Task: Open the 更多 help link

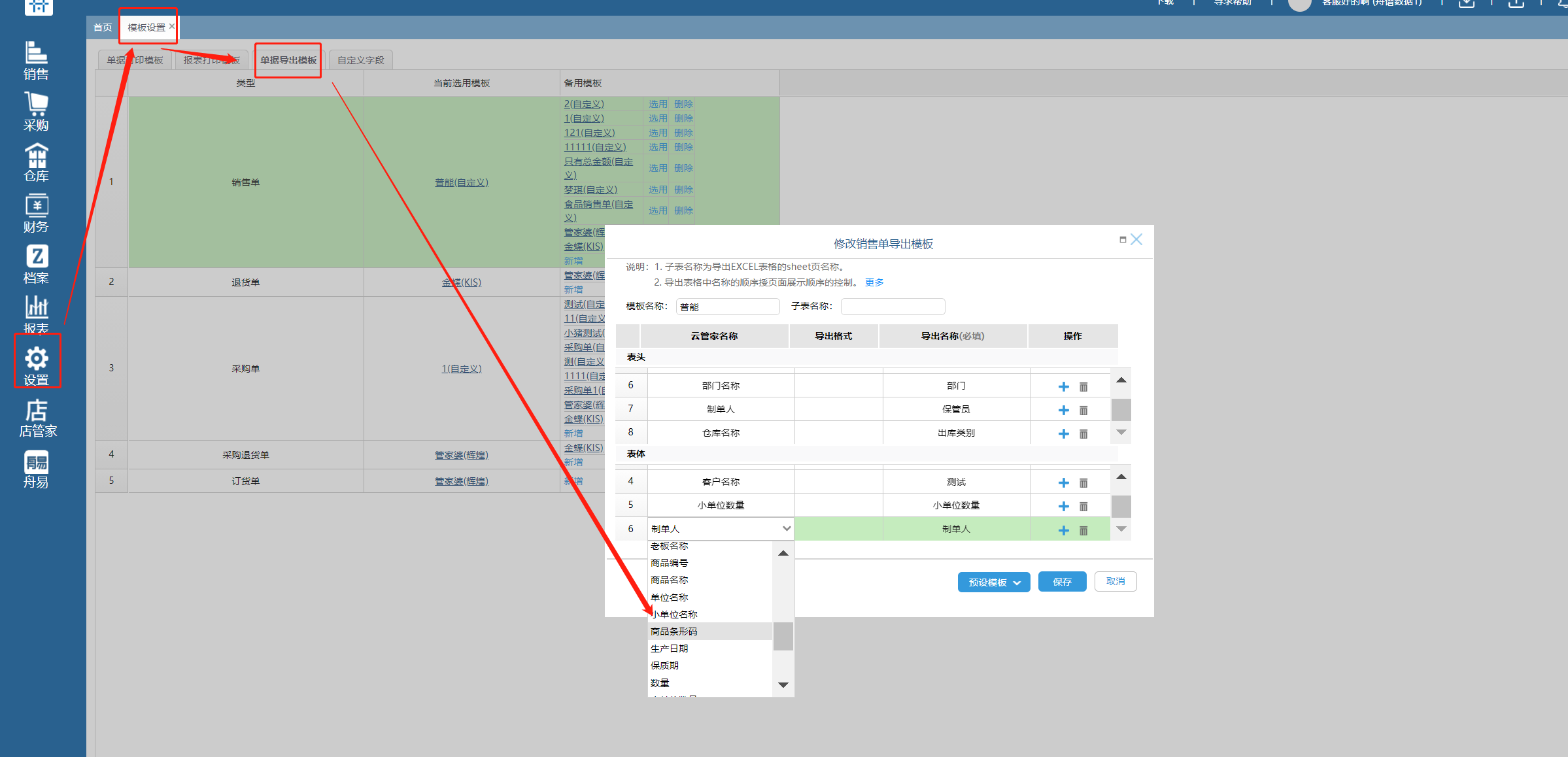Action: (x=874, y=282)
